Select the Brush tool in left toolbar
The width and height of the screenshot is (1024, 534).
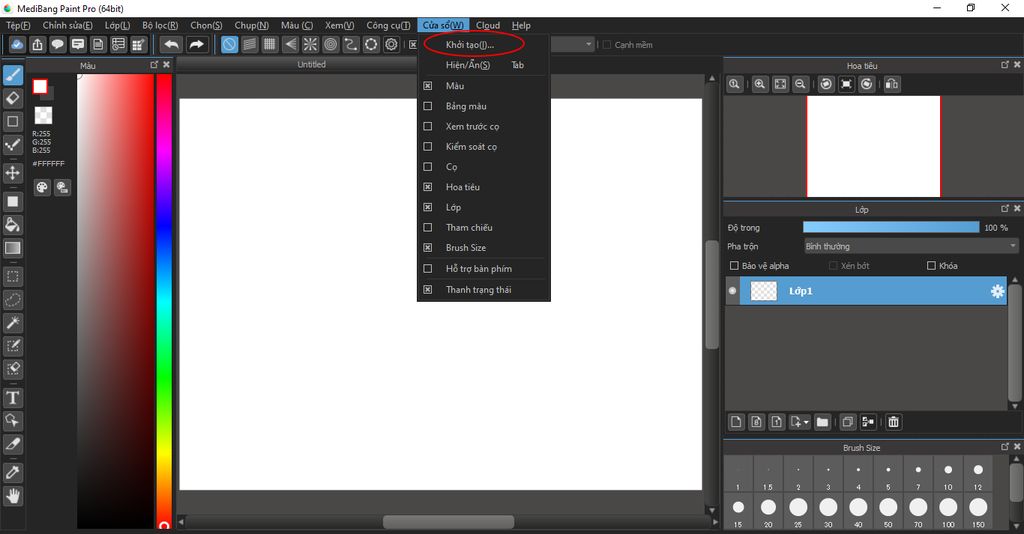(12, 76)
